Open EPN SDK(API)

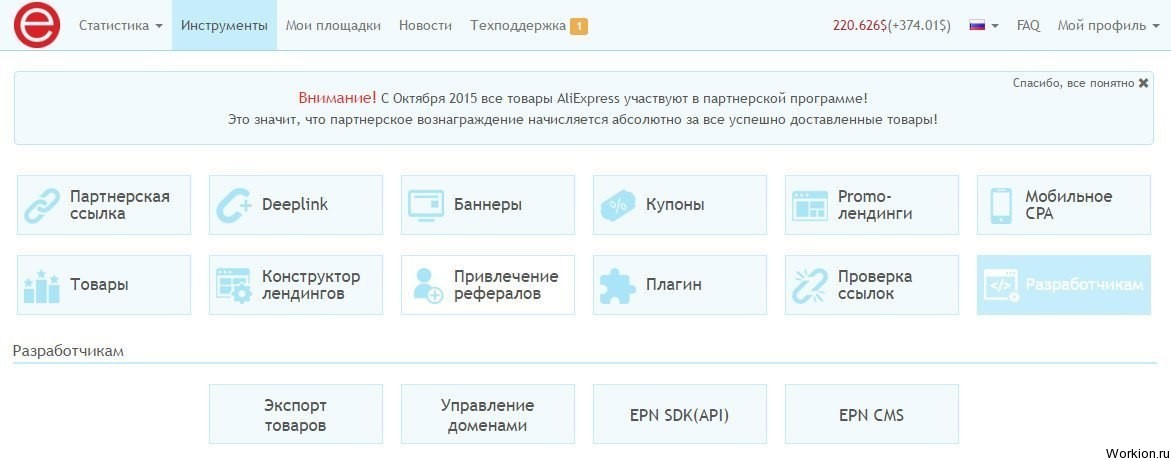pos(680,415)
